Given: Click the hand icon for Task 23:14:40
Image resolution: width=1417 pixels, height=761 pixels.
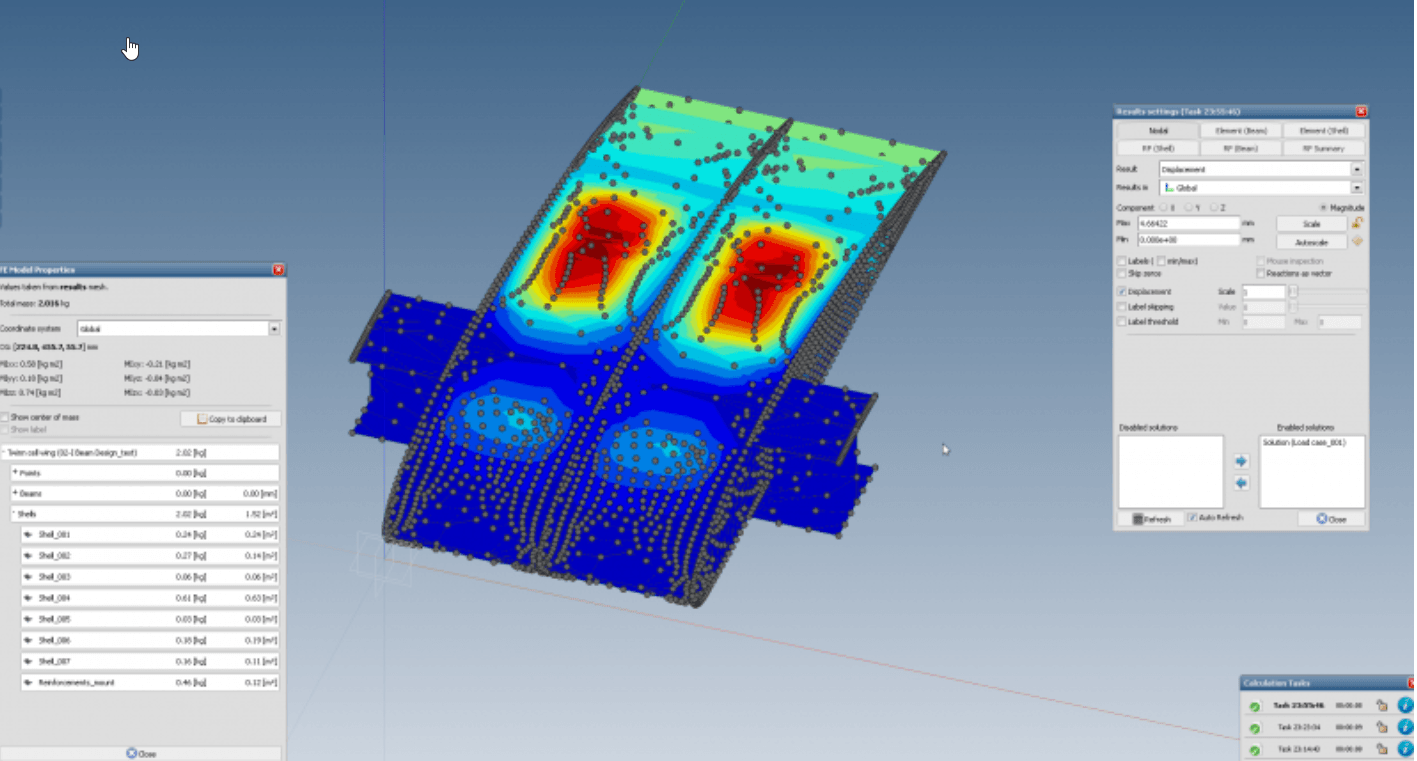Looking at the screenshot, I should pyautogui.click(x=1382, y=749).
